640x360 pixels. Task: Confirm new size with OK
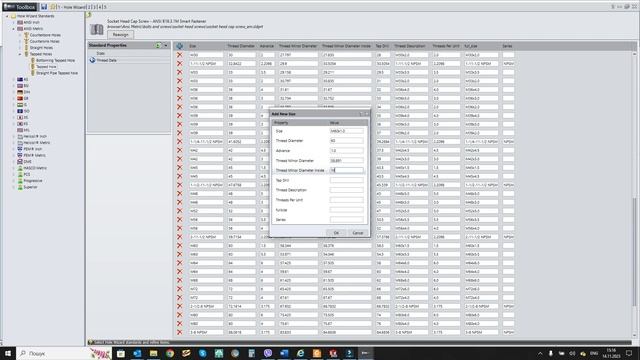[x=336, y=233]
